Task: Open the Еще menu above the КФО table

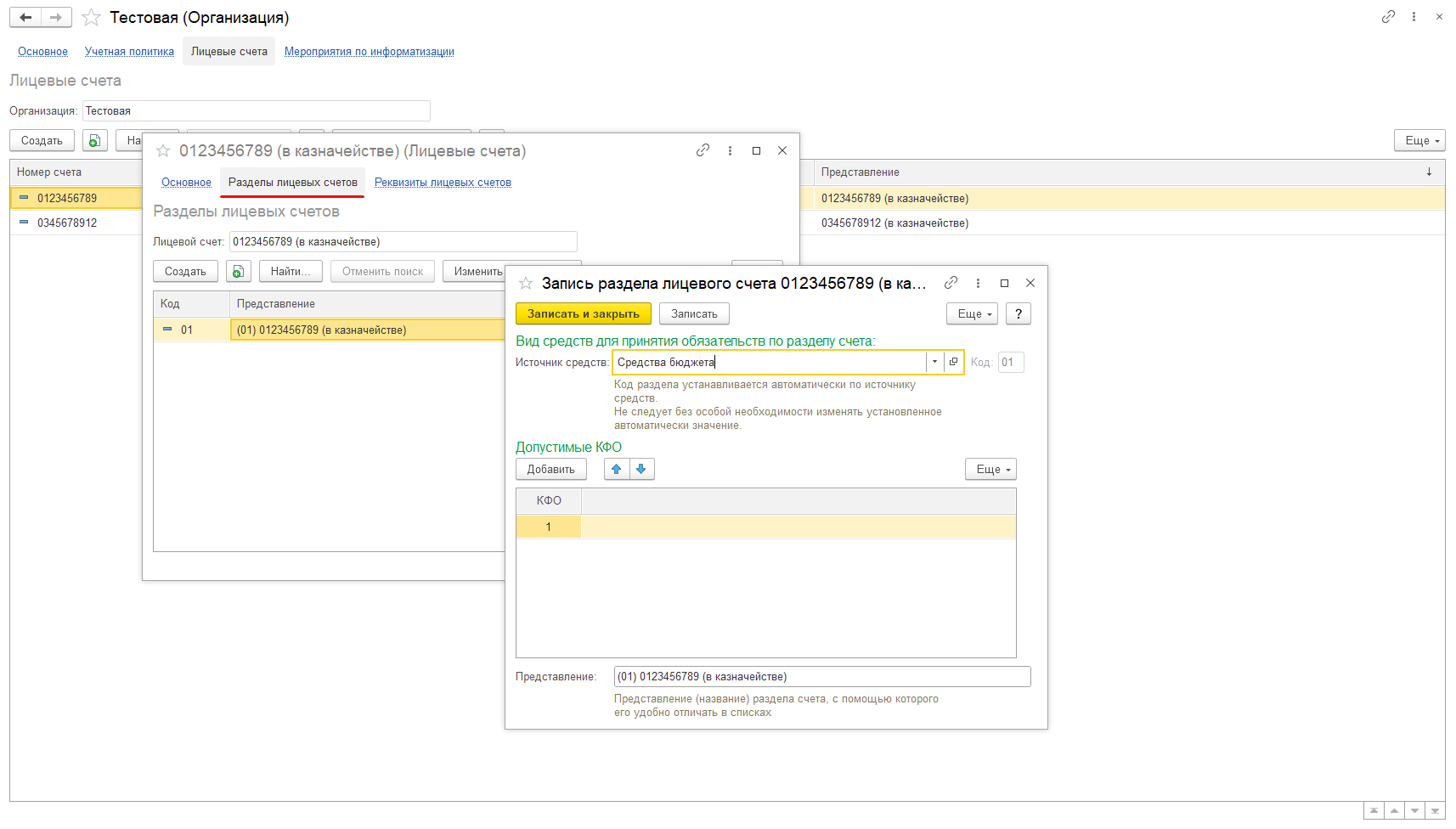Action: (990, 470)
